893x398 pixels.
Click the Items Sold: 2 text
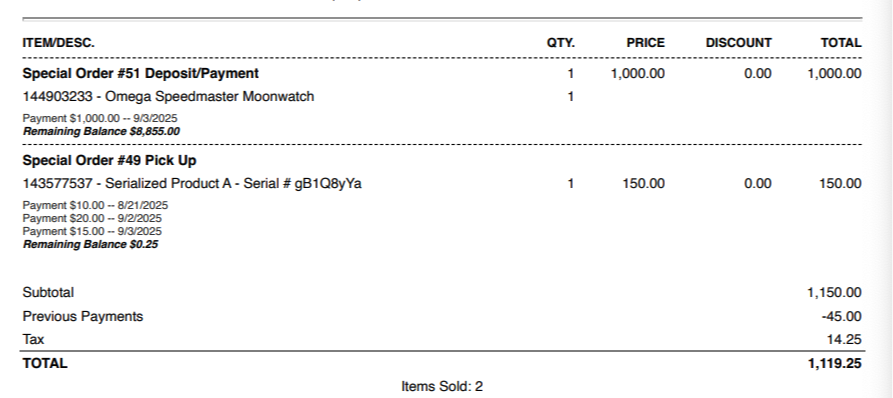pos(442,387)
